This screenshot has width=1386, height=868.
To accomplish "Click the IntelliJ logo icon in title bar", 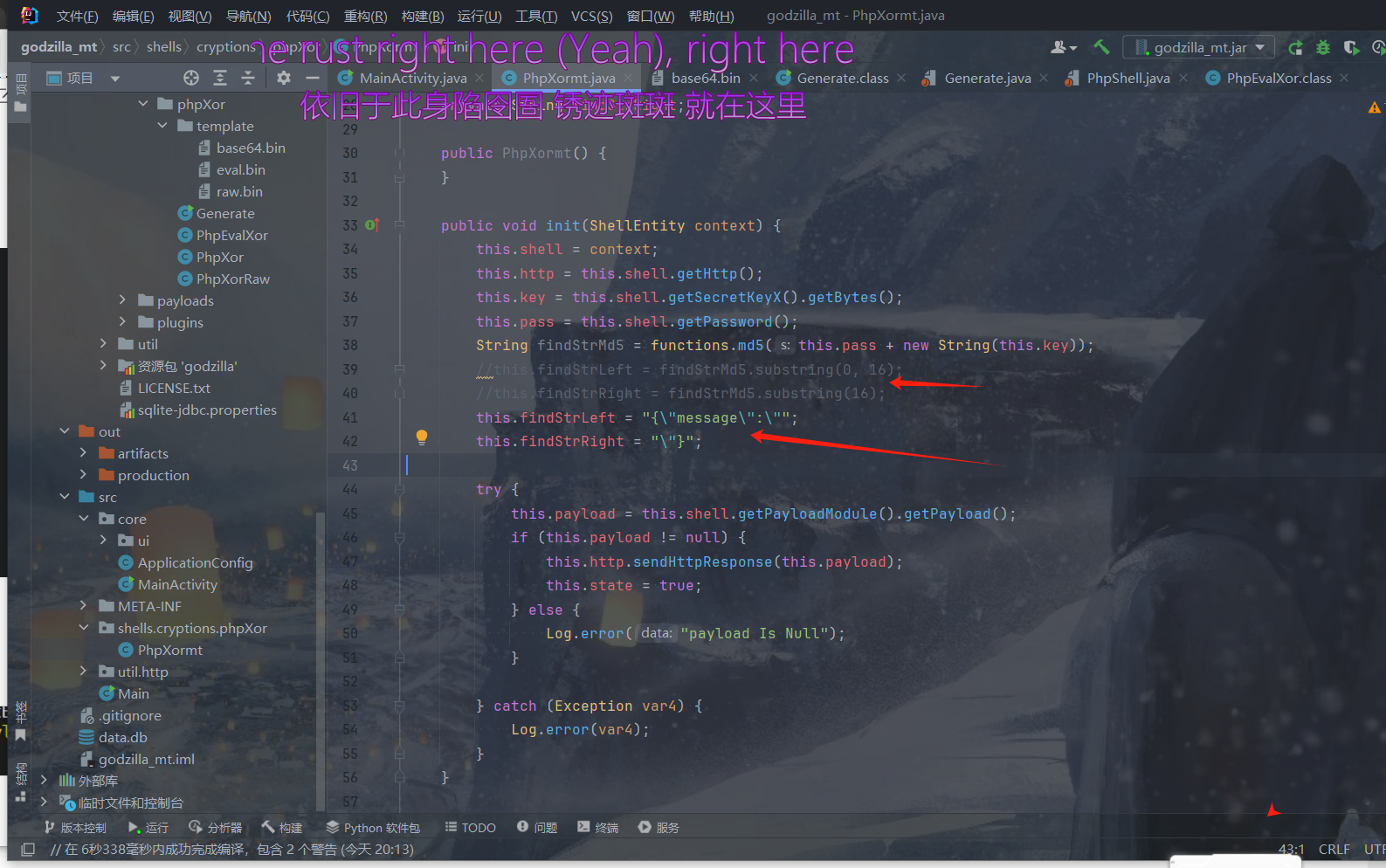I will (x=29, y=15).
